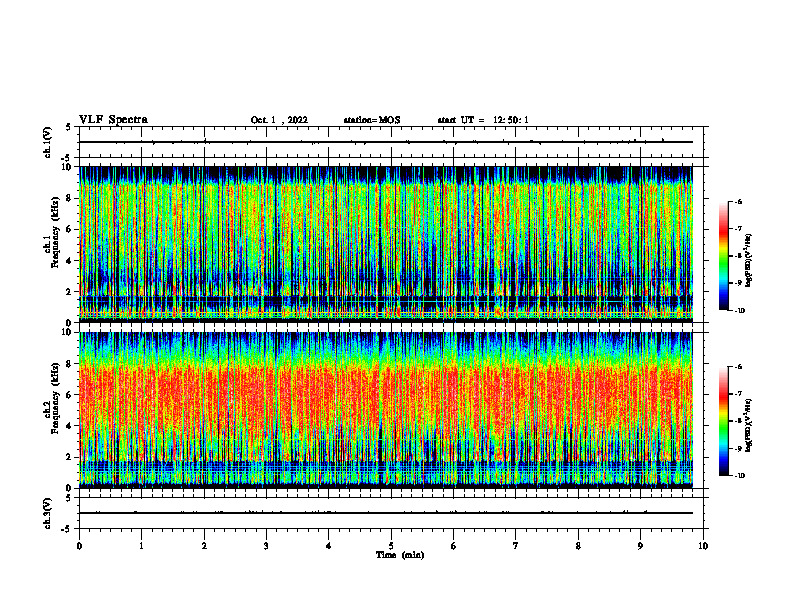
Task: Click the ch.2 "Frequency (kHz)" axis label
Action: [x=55, y=398]
